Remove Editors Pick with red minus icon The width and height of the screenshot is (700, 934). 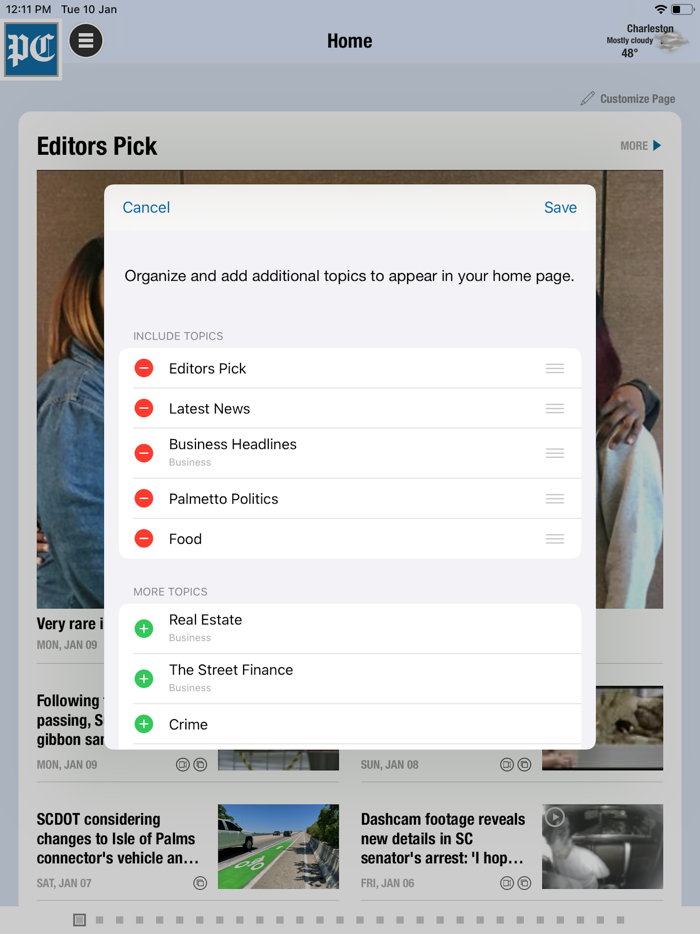click(144, 368)
